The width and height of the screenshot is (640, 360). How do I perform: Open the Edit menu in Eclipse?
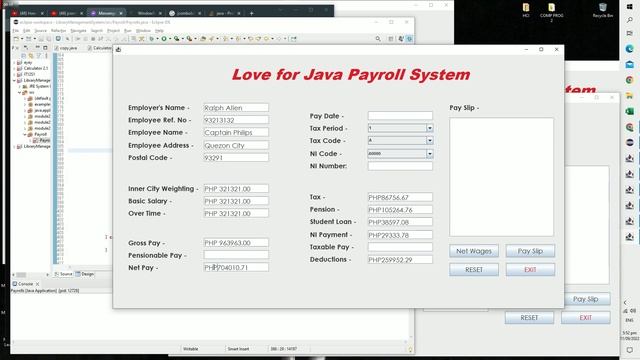(x=27, y=31)
